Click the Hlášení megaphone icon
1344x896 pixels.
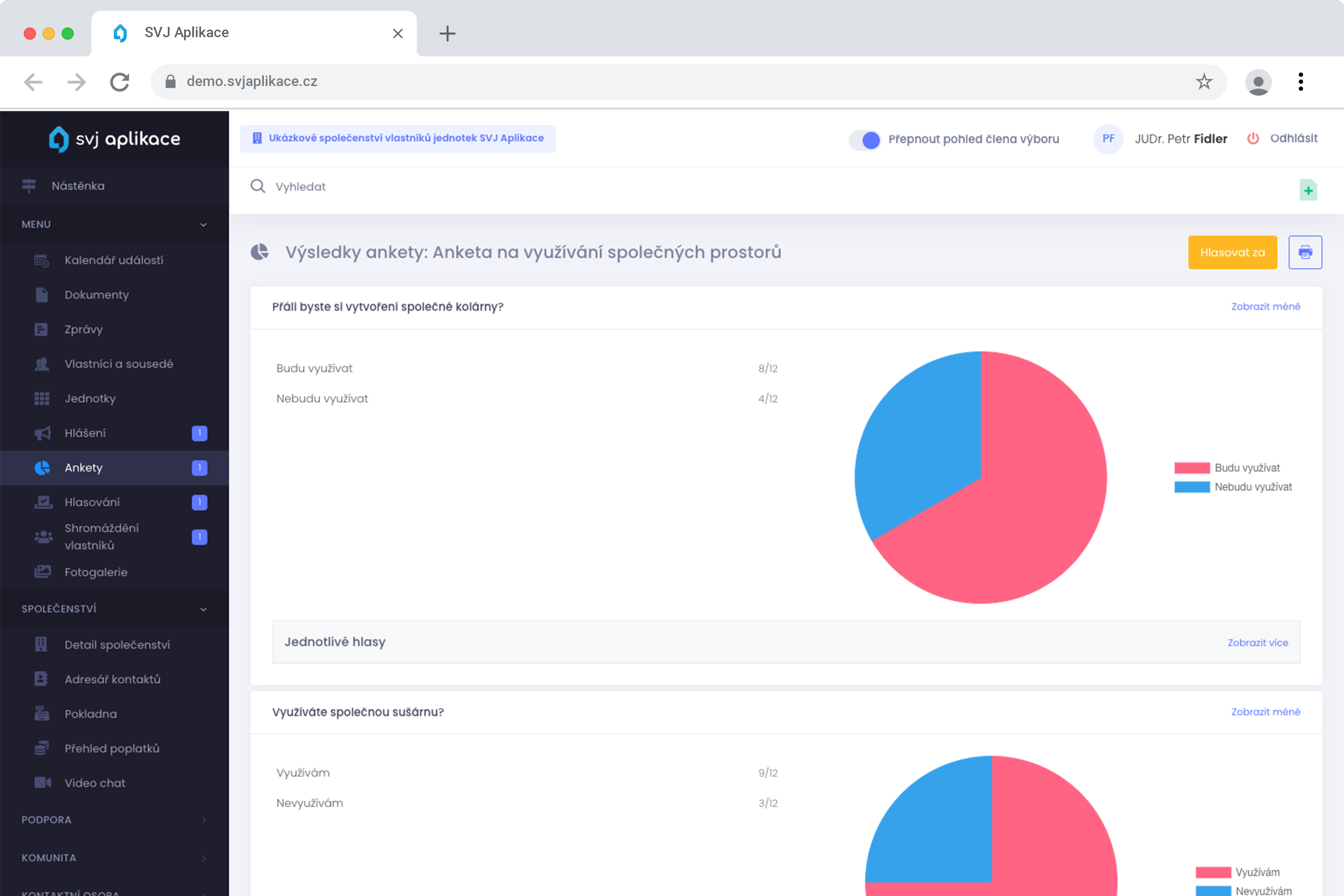click(x=42, y=433)
